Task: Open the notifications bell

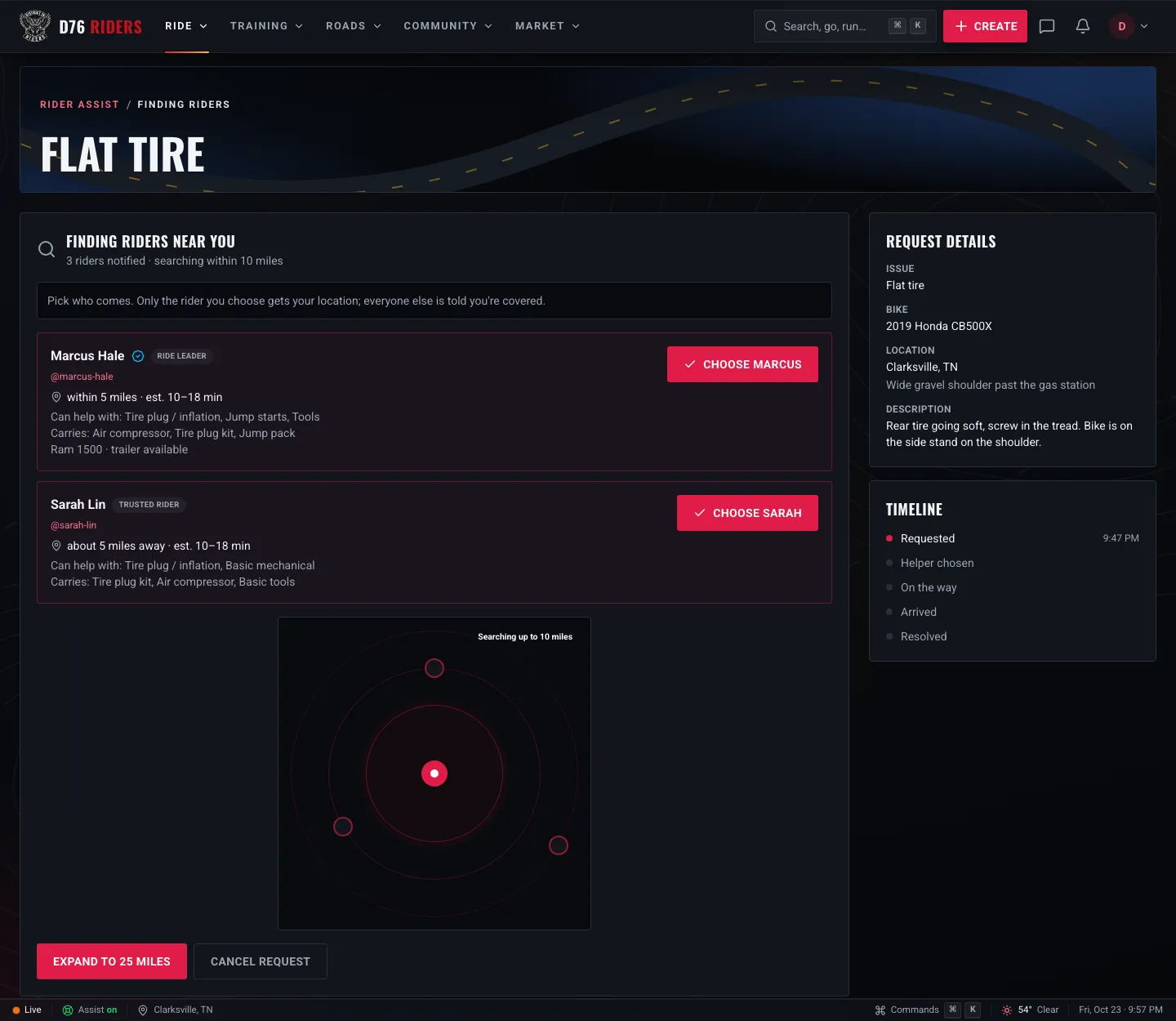Action: [x=1083, y=26]
